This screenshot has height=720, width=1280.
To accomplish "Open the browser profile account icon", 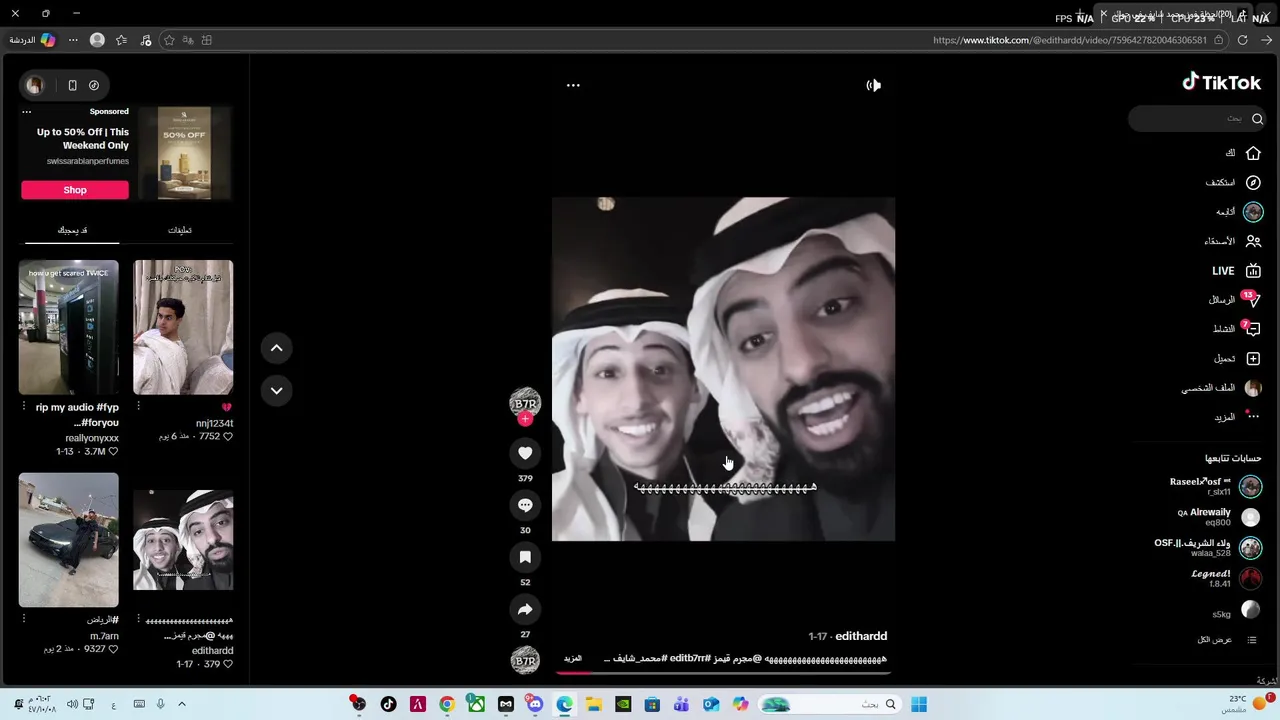I will [x=97, y=40].
